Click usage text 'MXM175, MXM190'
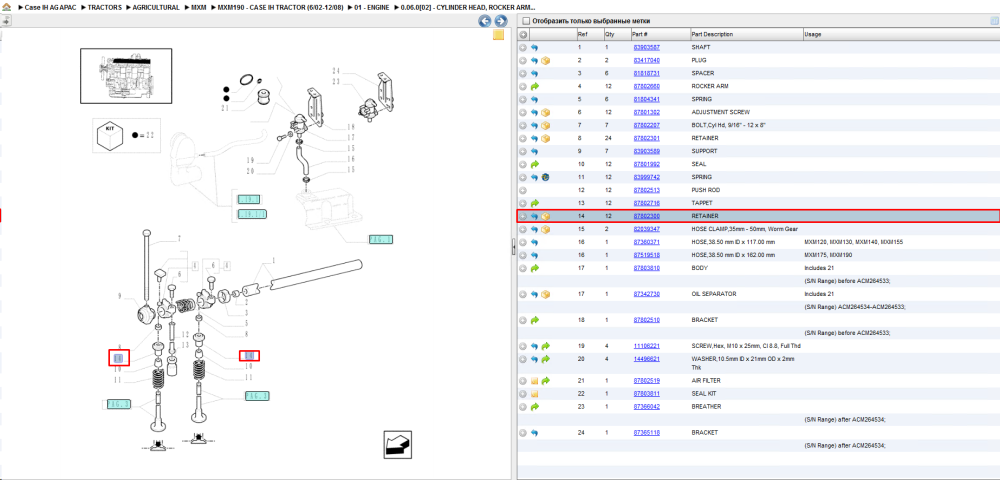1000x480 pixels. [x=827, y=255]
